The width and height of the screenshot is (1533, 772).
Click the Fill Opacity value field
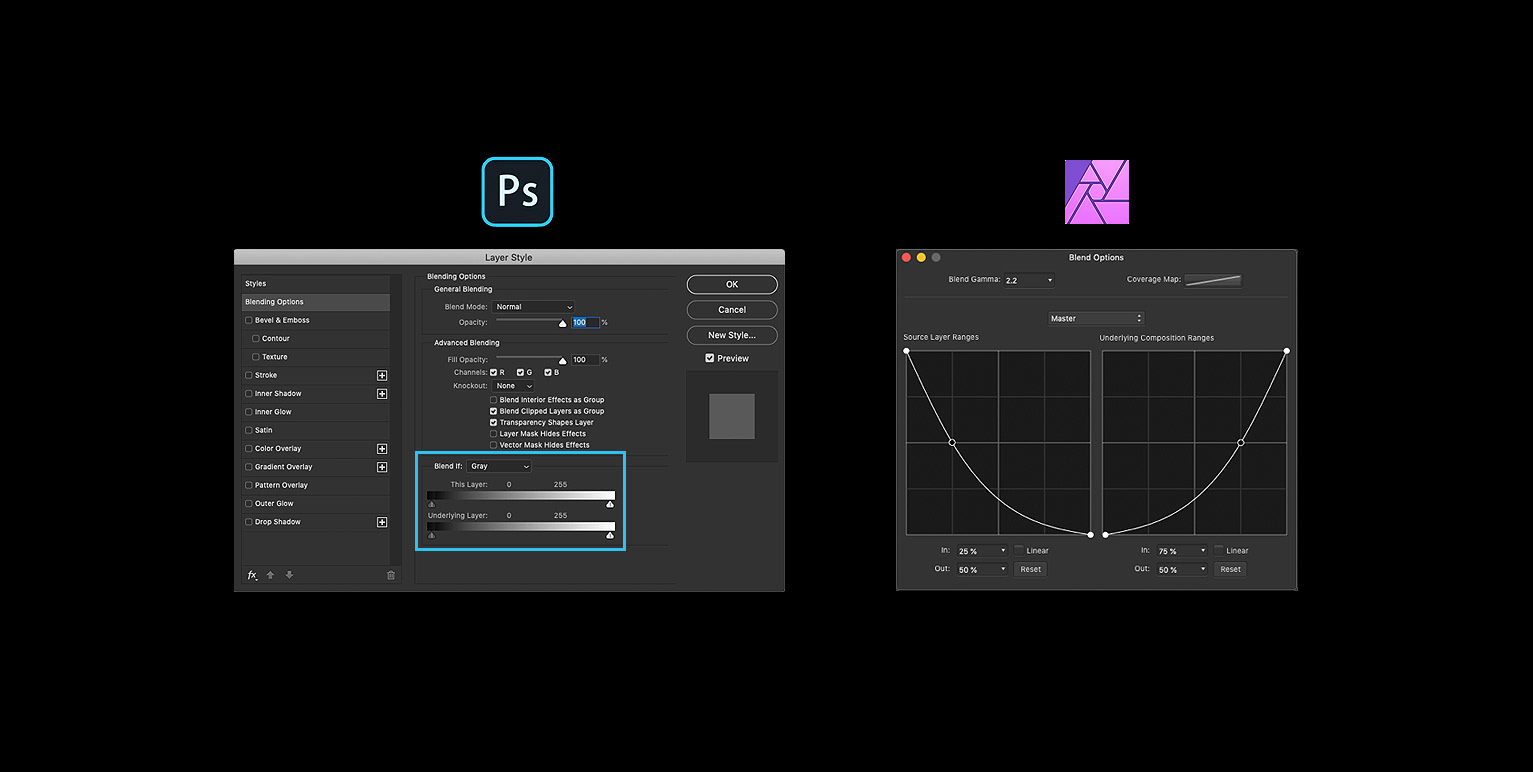[585, 360]
